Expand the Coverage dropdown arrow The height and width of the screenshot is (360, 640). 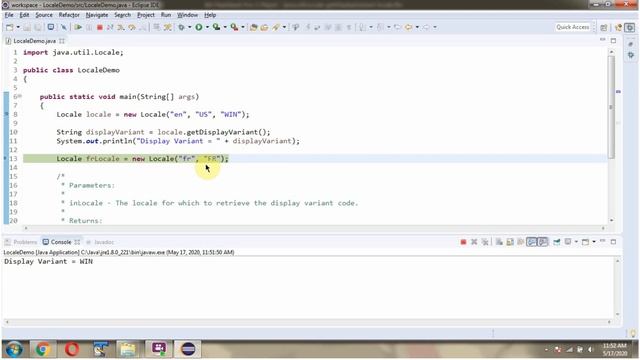pos(225,27)
